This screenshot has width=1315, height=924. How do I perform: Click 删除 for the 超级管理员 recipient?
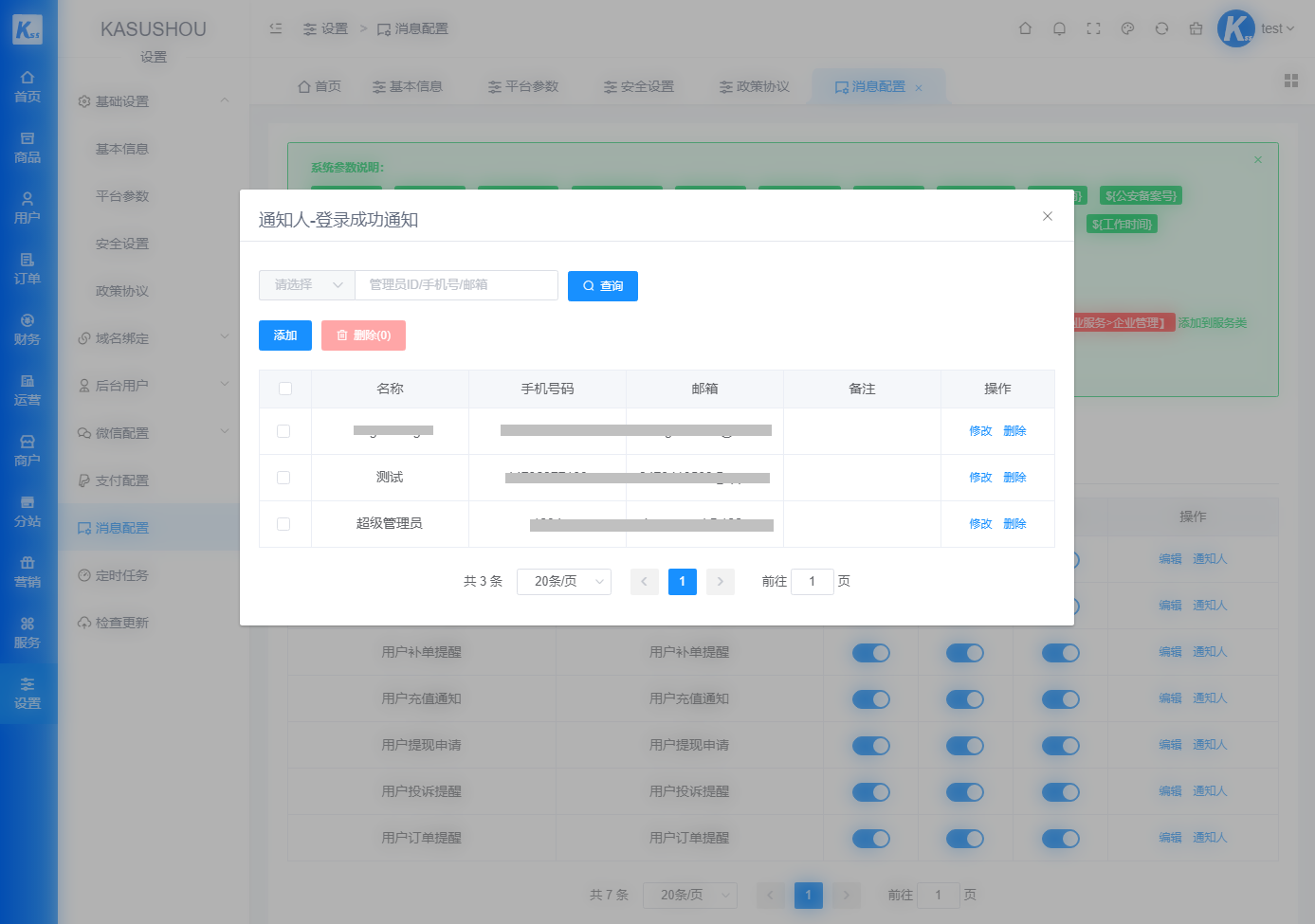pos(1014,524)
